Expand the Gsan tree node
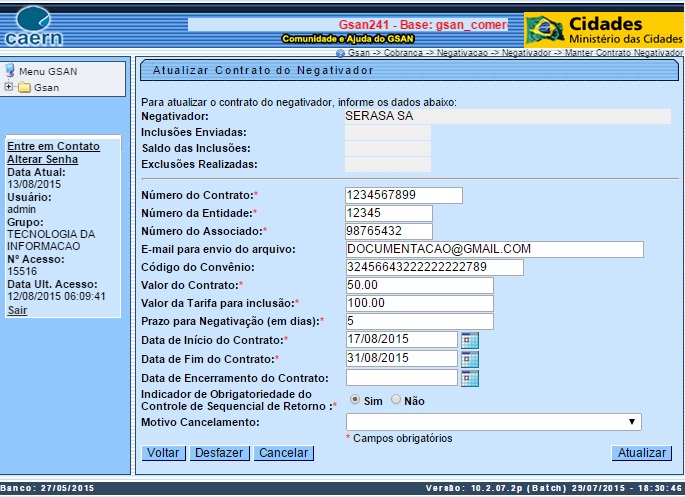This screenshot has width=685, height=497. tap(9, 87)
